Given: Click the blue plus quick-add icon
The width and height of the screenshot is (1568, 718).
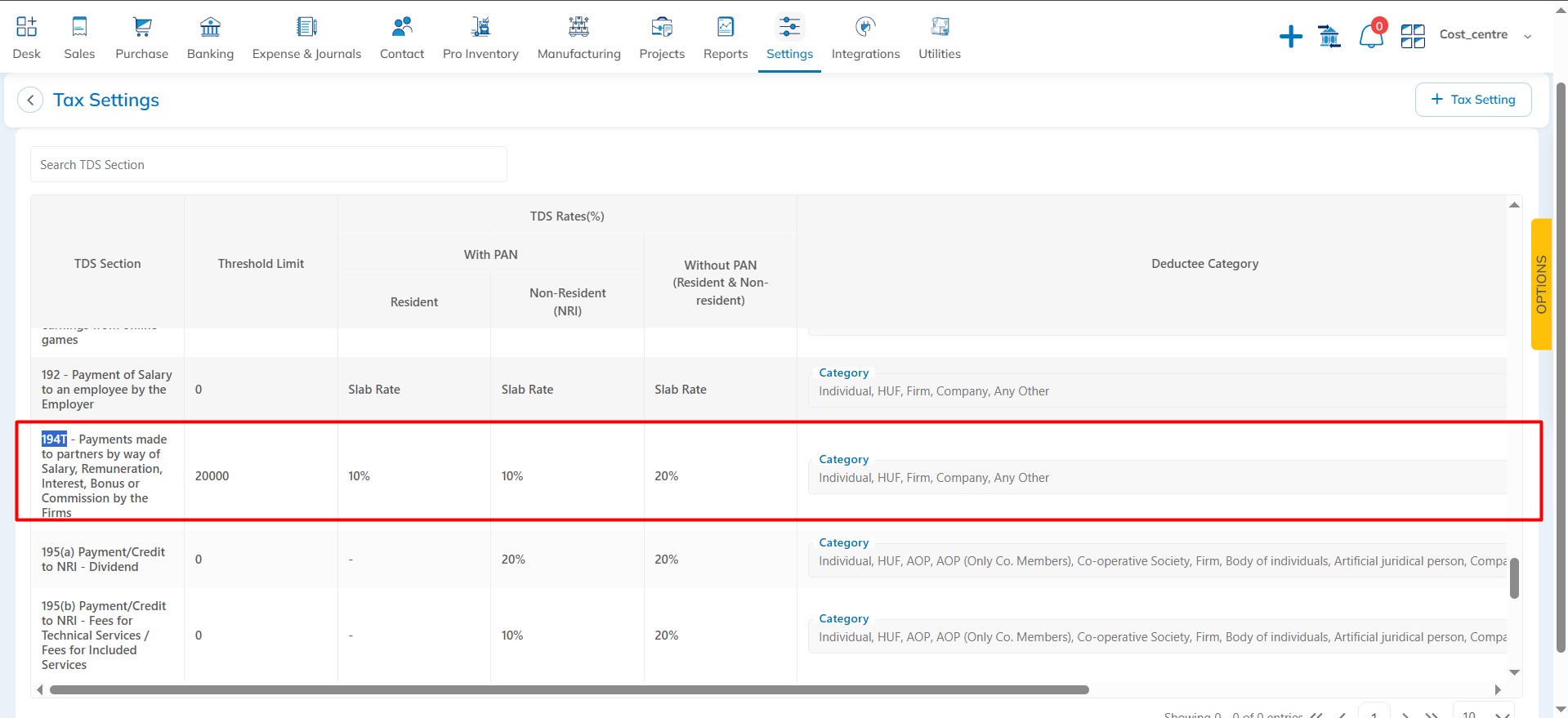Looking at the screenshot, I should (1290, 36).
